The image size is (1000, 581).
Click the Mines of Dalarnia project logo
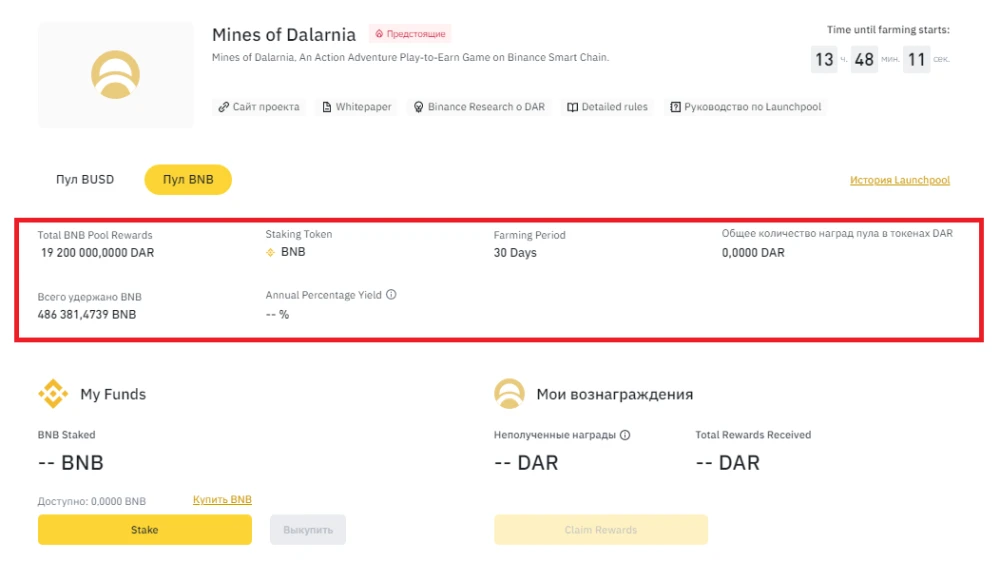[x=115, y=75]
